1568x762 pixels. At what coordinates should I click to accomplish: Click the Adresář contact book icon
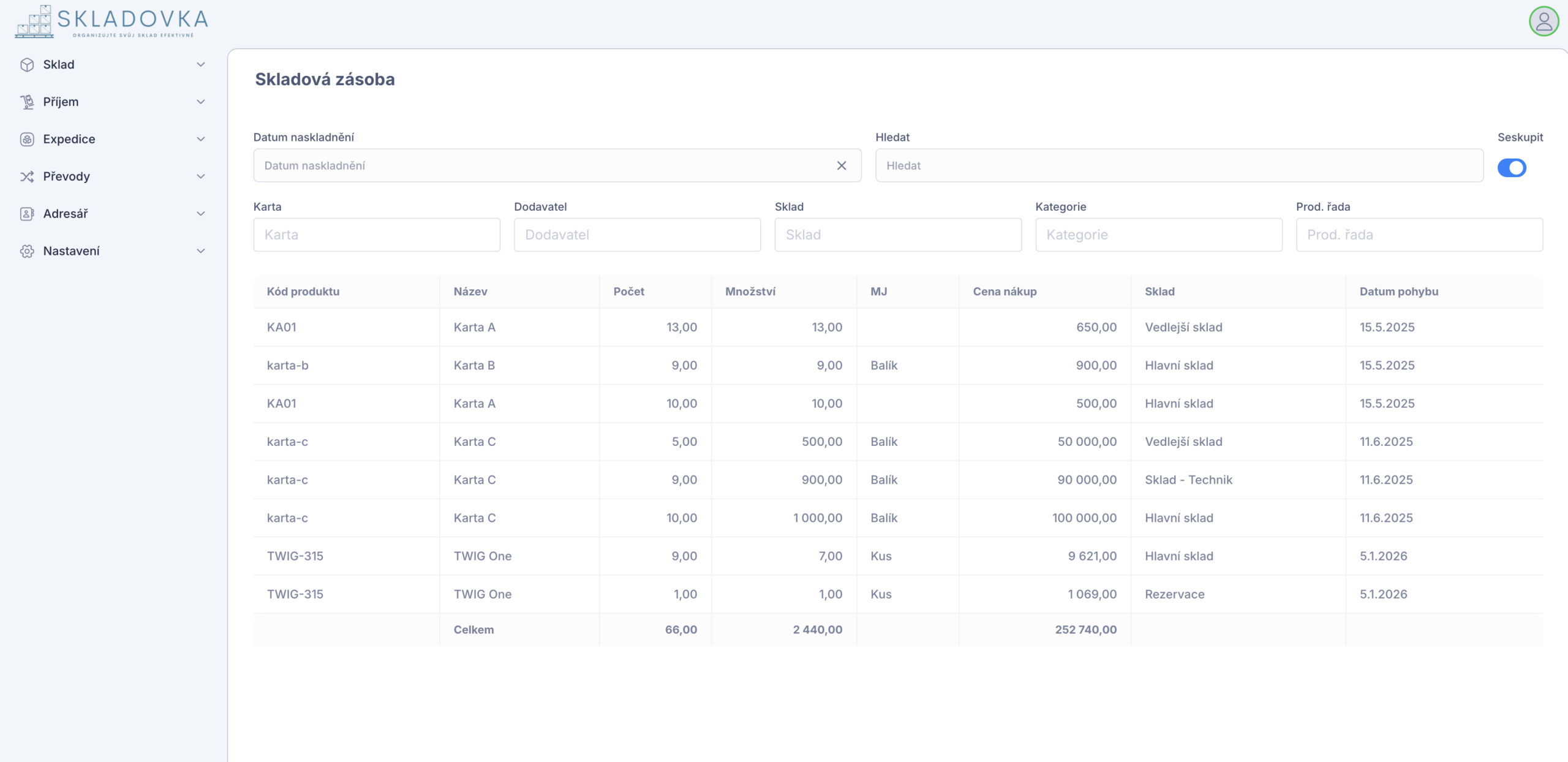click(x=27, y=214)
